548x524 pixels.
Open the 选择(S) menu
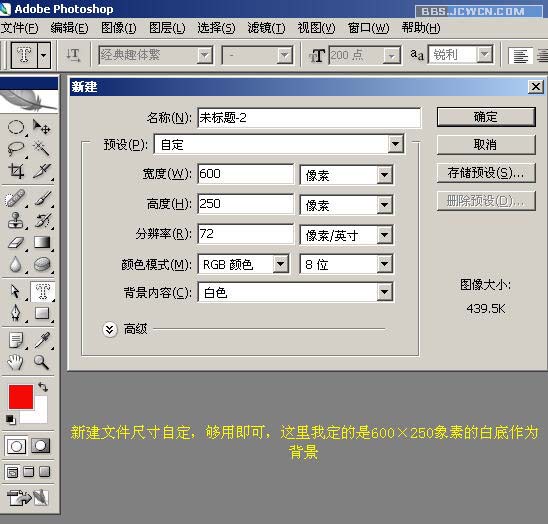[216, 28]
